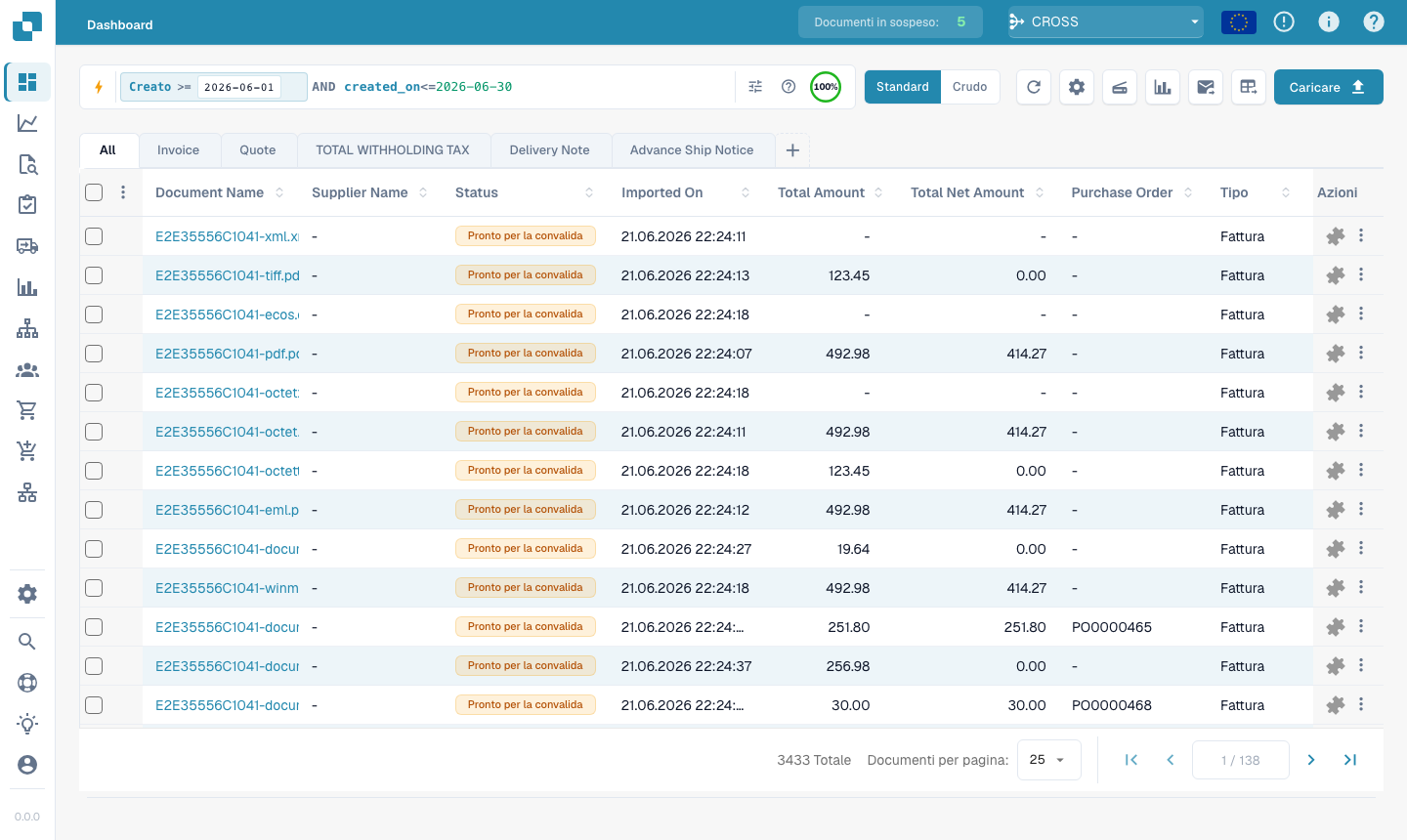Screen dimensions: 1407x840
Task: Click the 100% progress circle indicator
Action: [x=826, y=87]
